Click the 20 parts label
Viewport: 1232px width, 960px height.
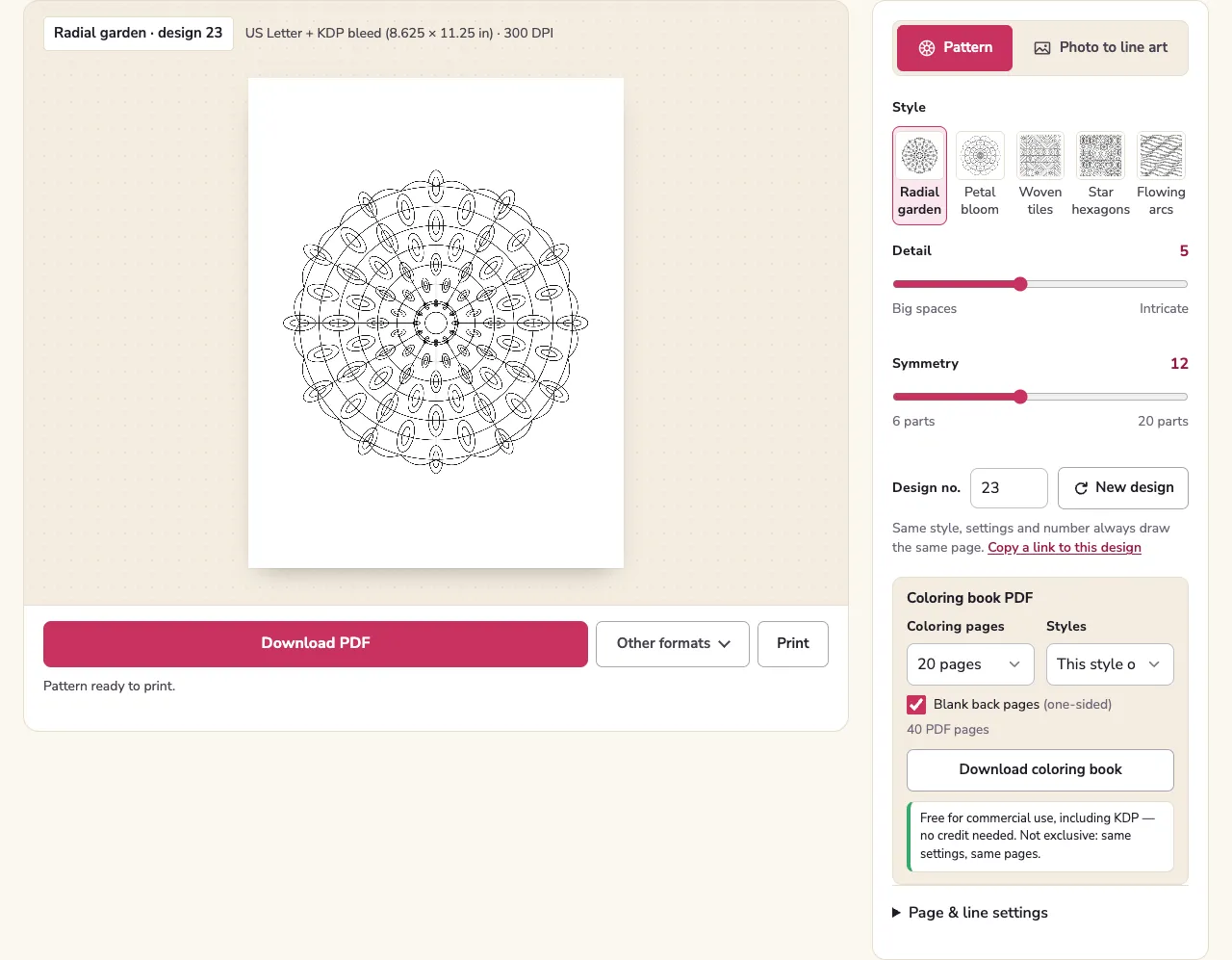[x=1163, y=422]
